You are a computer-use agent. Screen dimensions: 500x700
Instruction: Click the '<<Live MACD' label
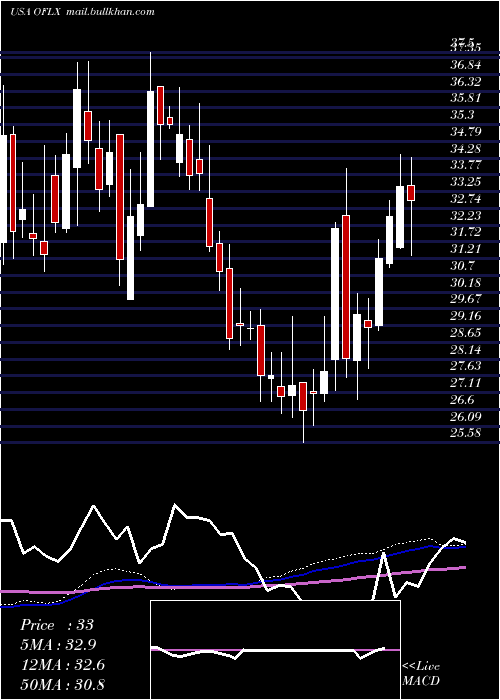[x=421, y=673]
